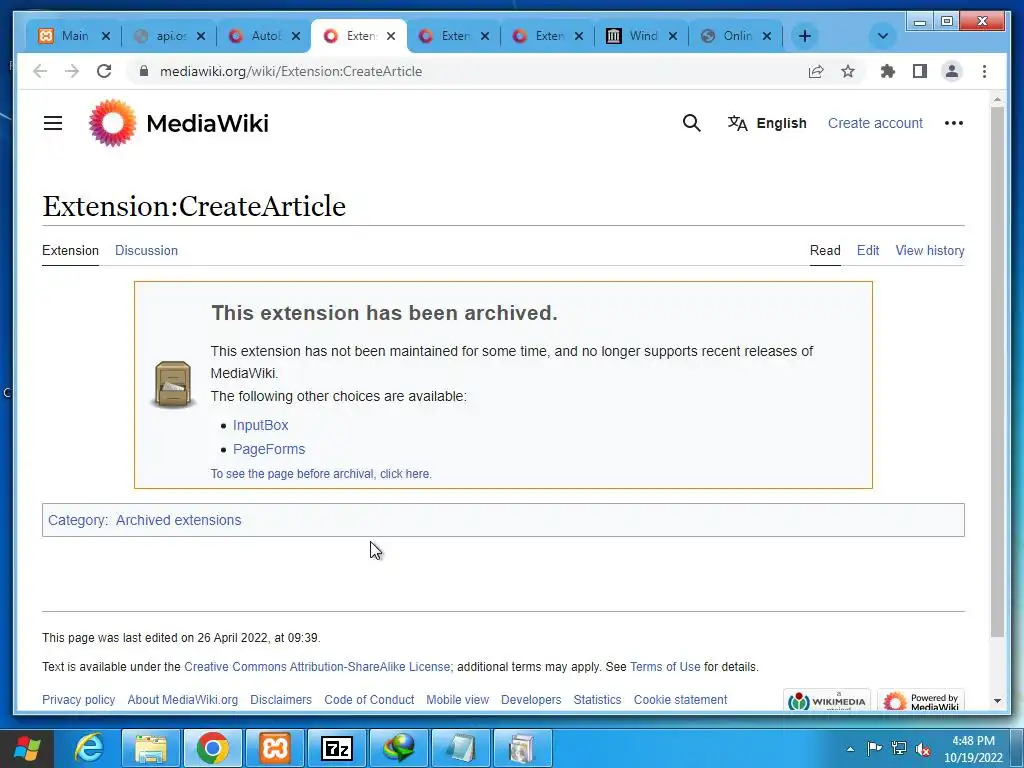Screen dimensions: 1024x768
Task: Click the Wikimedia project badge
Action: pos(827,699)
